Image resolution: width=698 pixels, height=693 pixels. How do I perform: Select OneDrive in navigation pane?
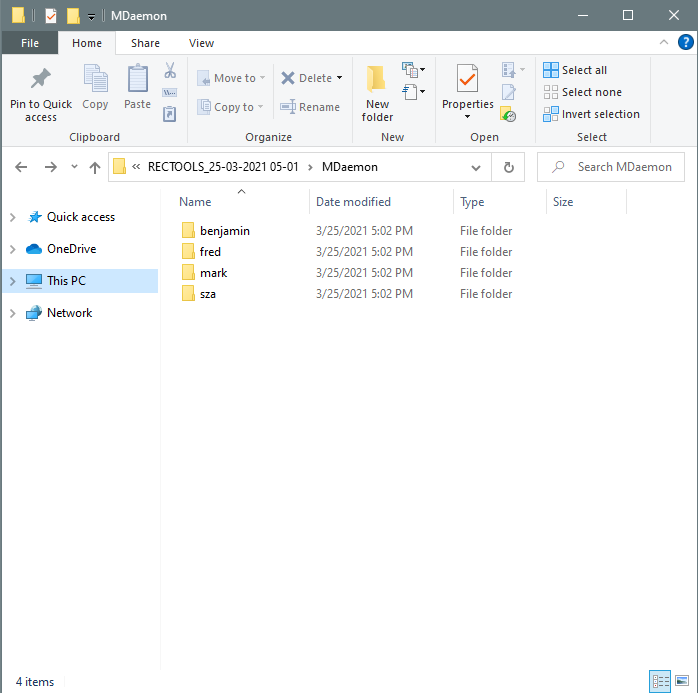tap(72, 249)
